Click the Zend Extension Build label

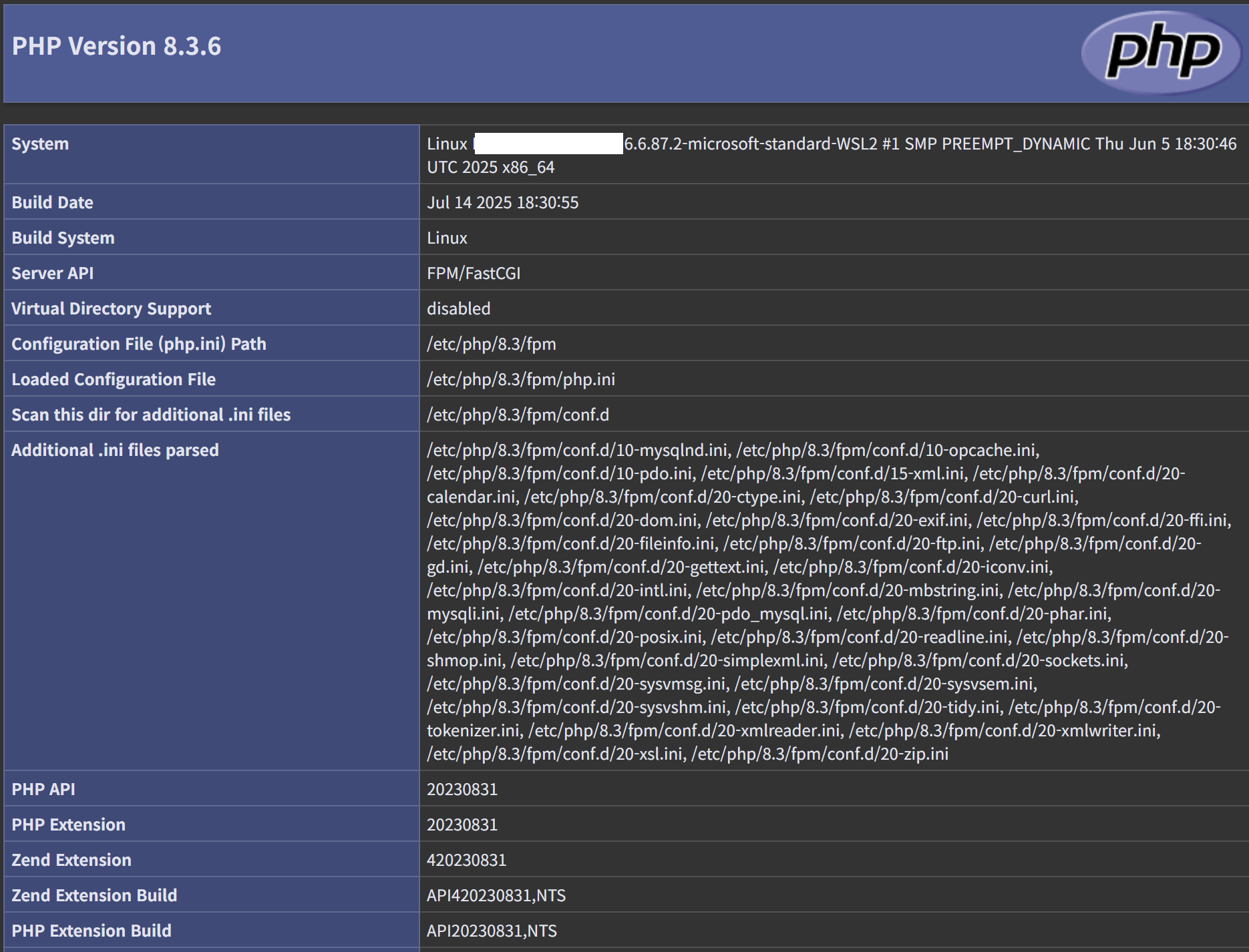click(x=94, y=895)
